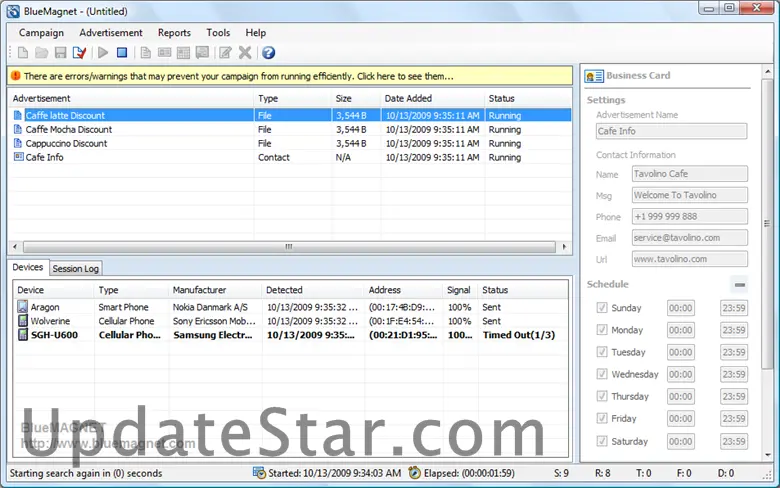This screenshot has height=488, width=780.
Task: Toggle the Thursday schedule checkbox
Action: (602, 396)
